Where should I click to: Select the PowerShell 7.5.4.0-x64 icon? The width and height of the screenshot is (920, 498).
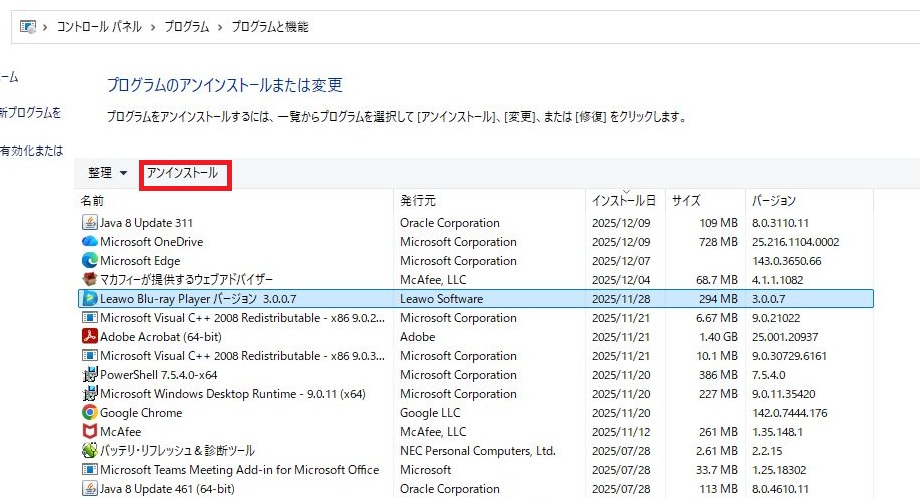tap(89, 375)
